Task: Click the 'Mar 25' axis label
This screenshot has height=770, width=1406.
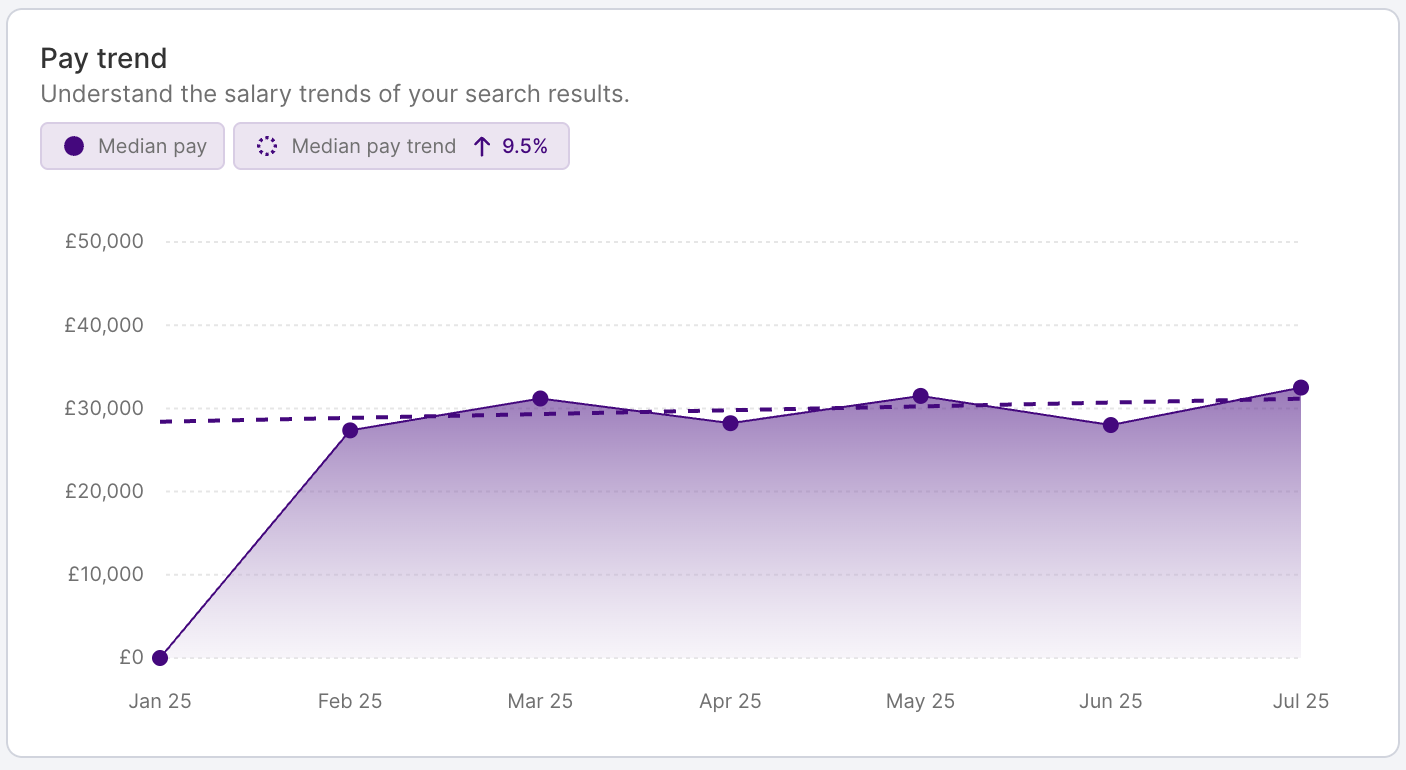Action: [x=540, y=701]
